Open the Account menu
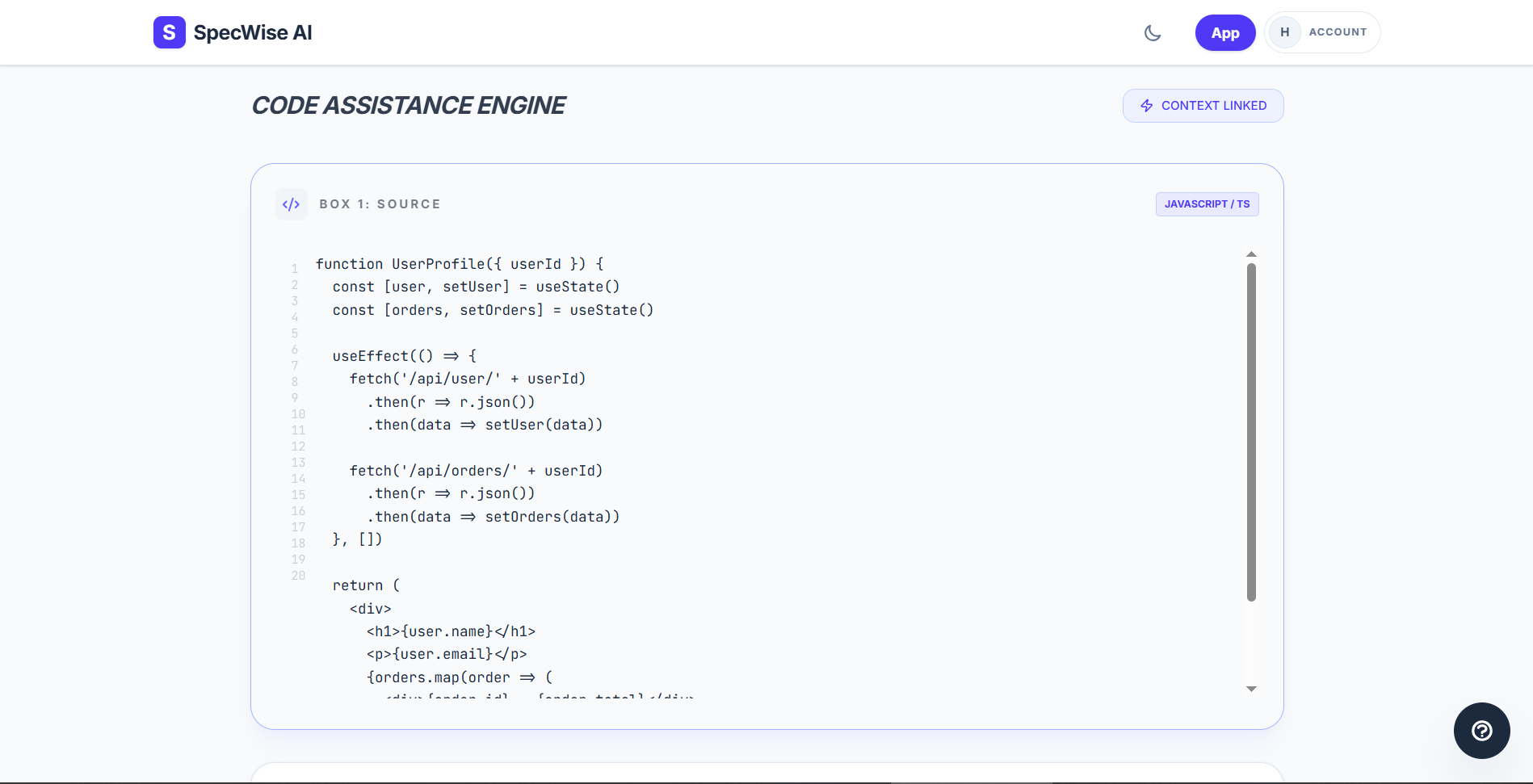This screenshot has height=784, width=1533. pyautogui.click(x=1322, y=32)
